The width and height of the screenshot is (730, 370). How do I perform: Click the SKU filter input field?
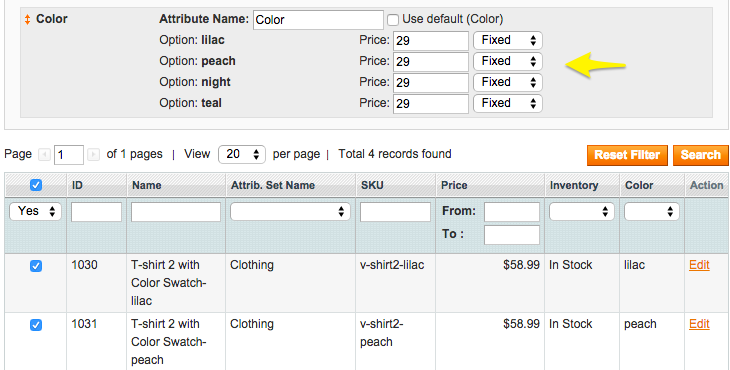[x=395, y=212]
